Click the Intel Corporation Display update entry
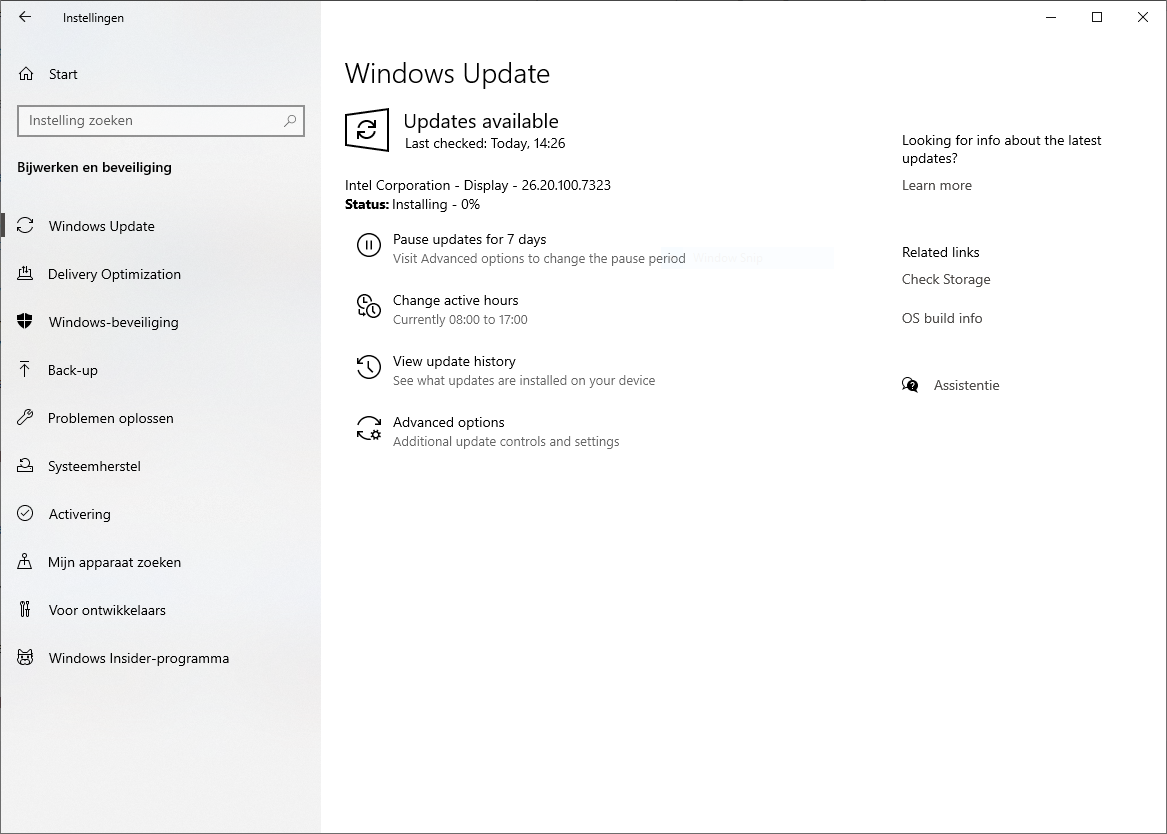Image resolution: width=1167 pixels, height=834 pixels. tap(478, 185)
